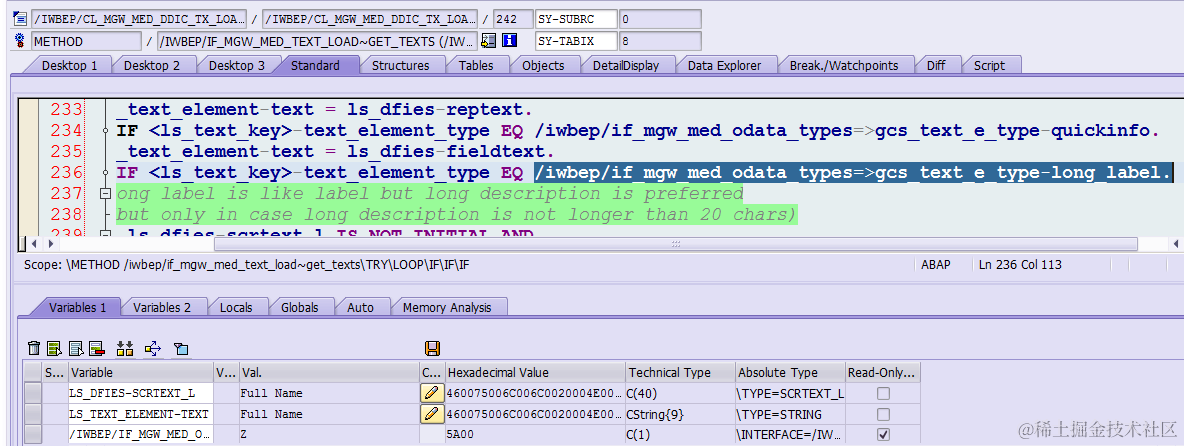Open the Tables tab

click(x=476, y=66)
